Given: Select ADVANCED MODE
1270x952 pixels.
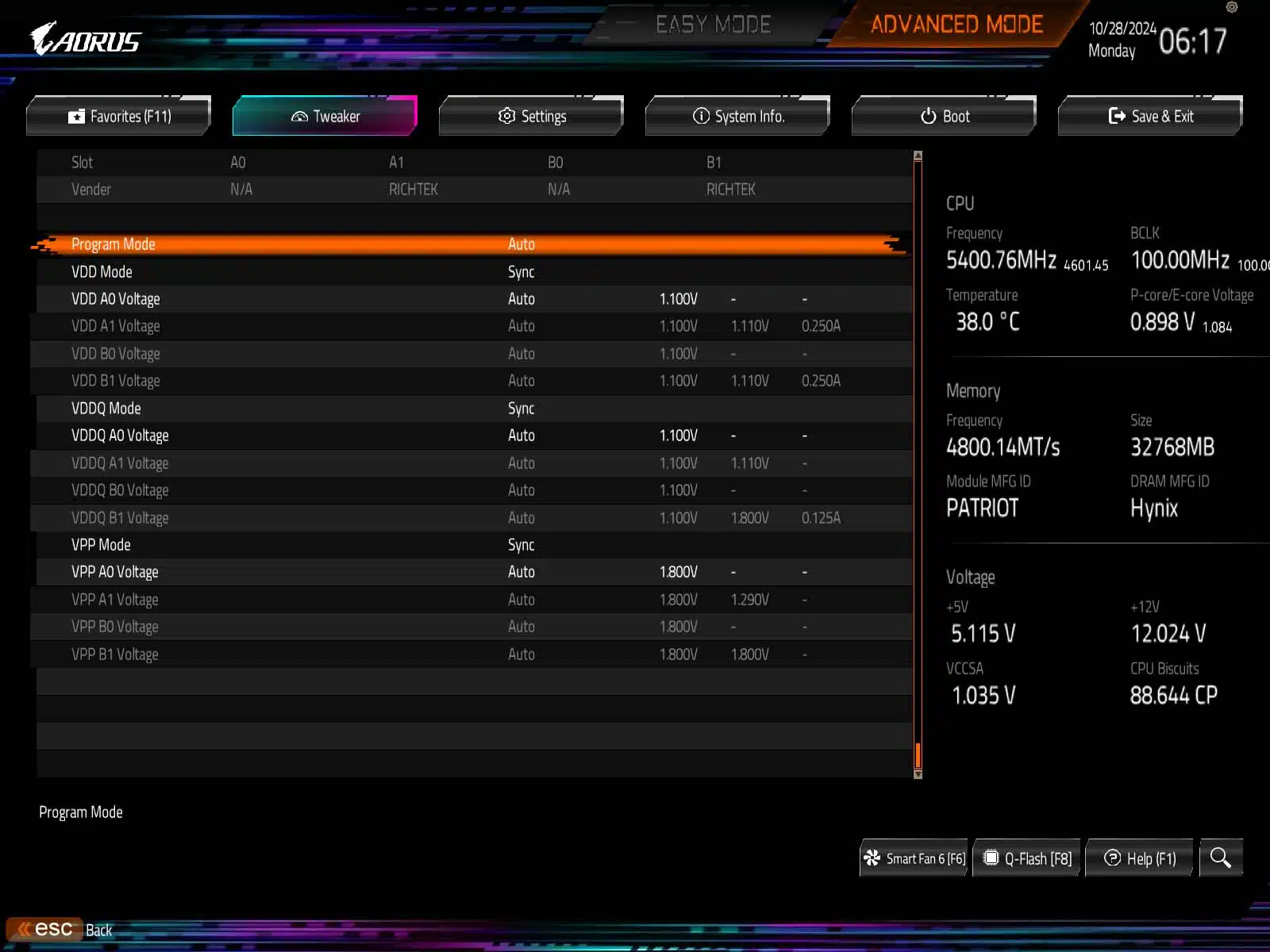Looking at the screenshot, I should [956, 25].
